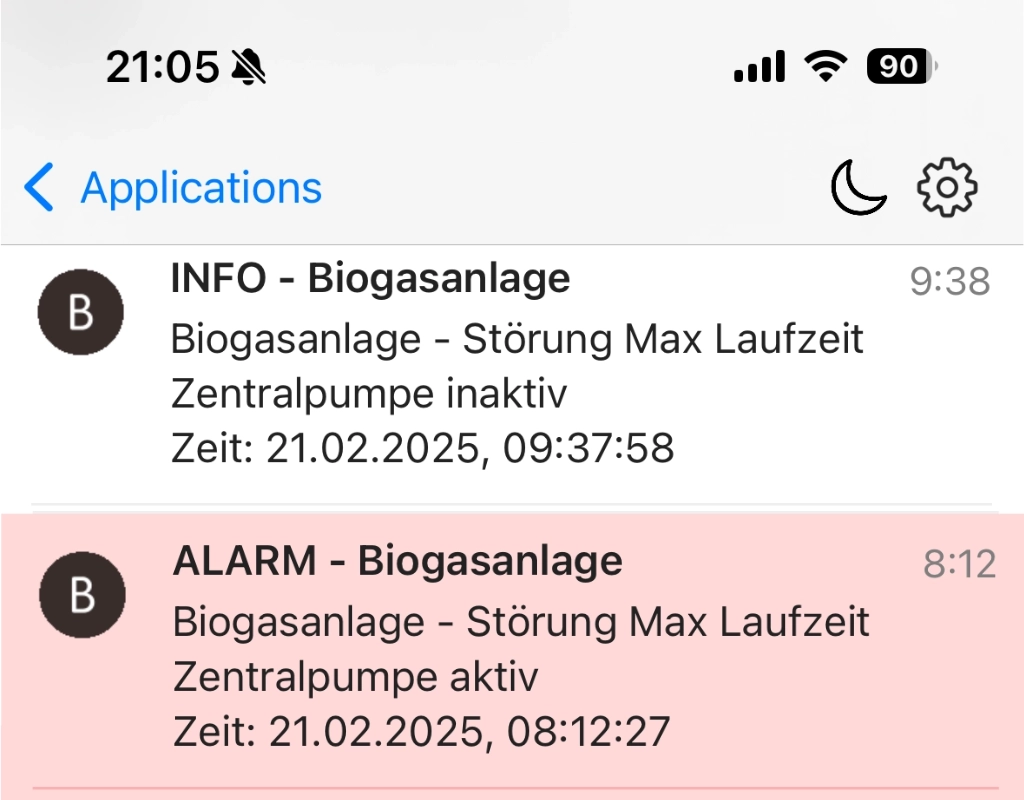Toggle the crescent moon mode icon
The height and width of the screenshot is (800, 1024).
pyautogui.click(x=858, y=187)
